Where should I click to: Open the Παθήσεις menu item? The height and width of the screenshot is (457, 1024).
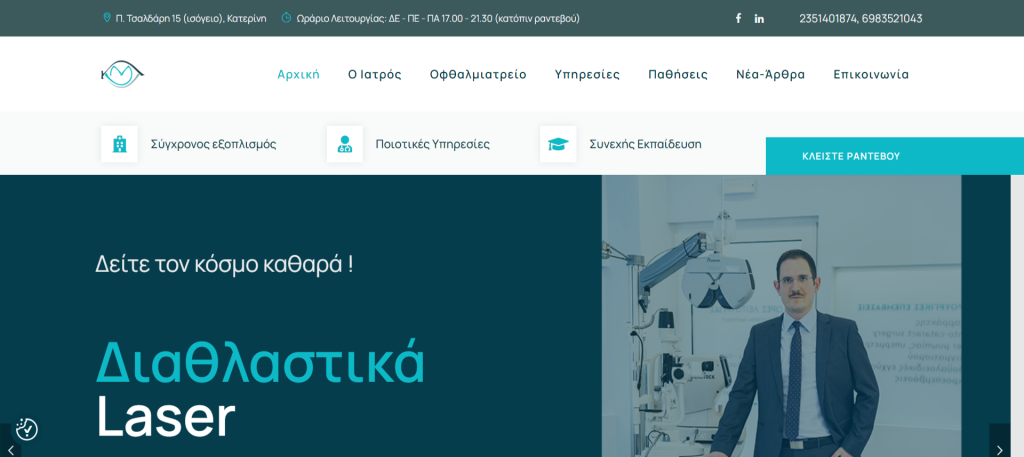(x=678, y=74)
